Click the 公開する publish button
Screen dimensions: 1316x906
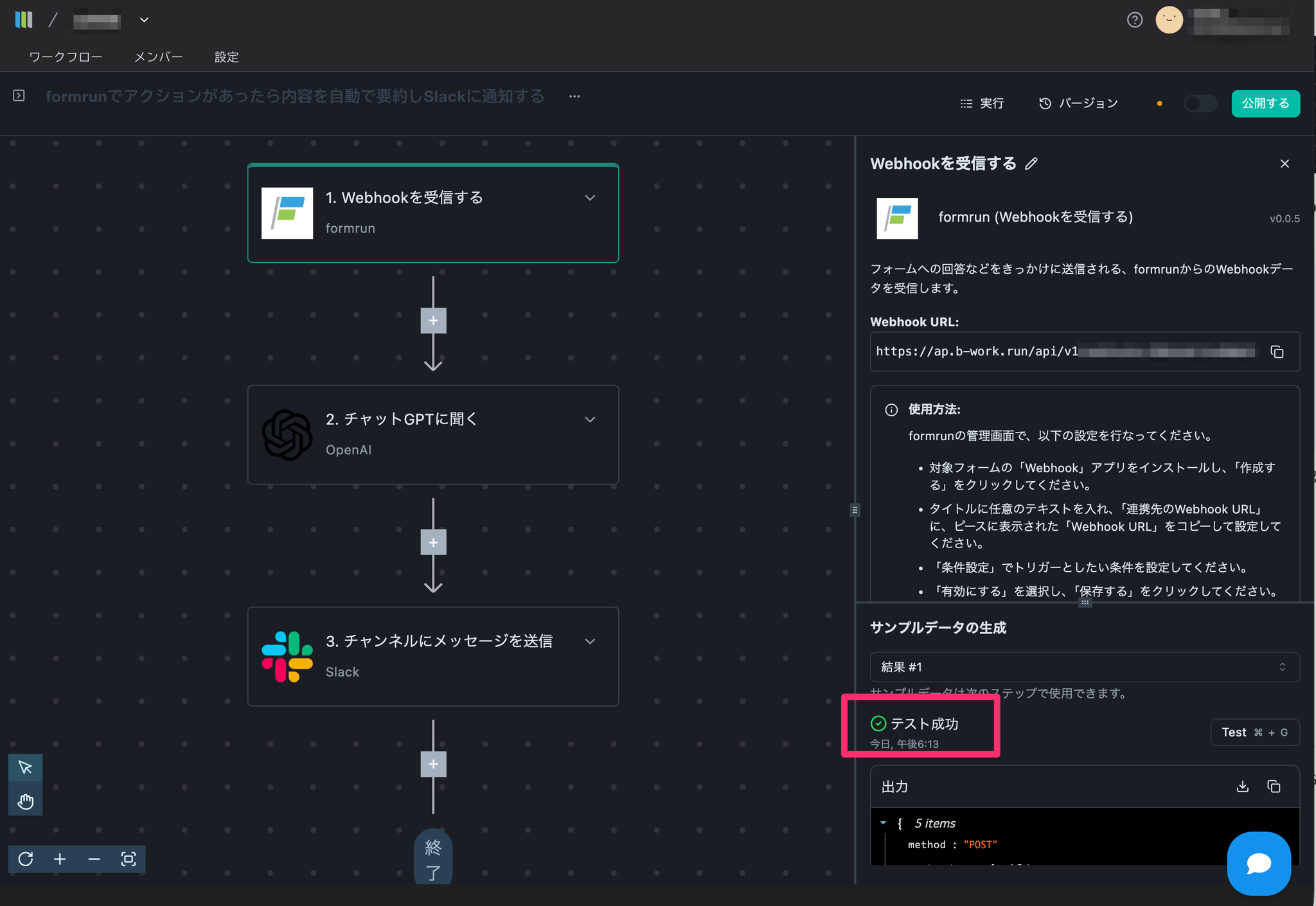coord(1265,103)
